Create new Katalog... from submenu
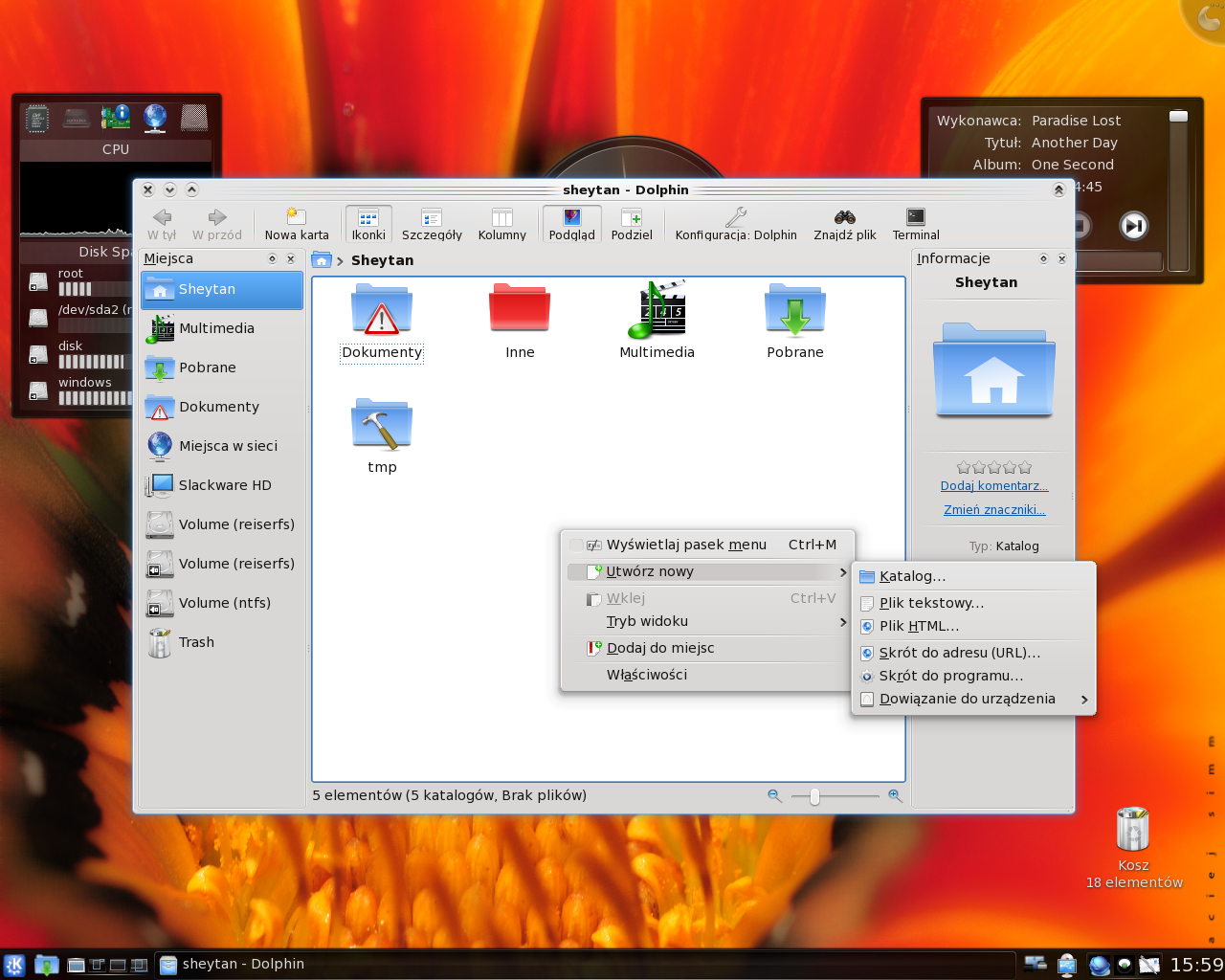 973,576
